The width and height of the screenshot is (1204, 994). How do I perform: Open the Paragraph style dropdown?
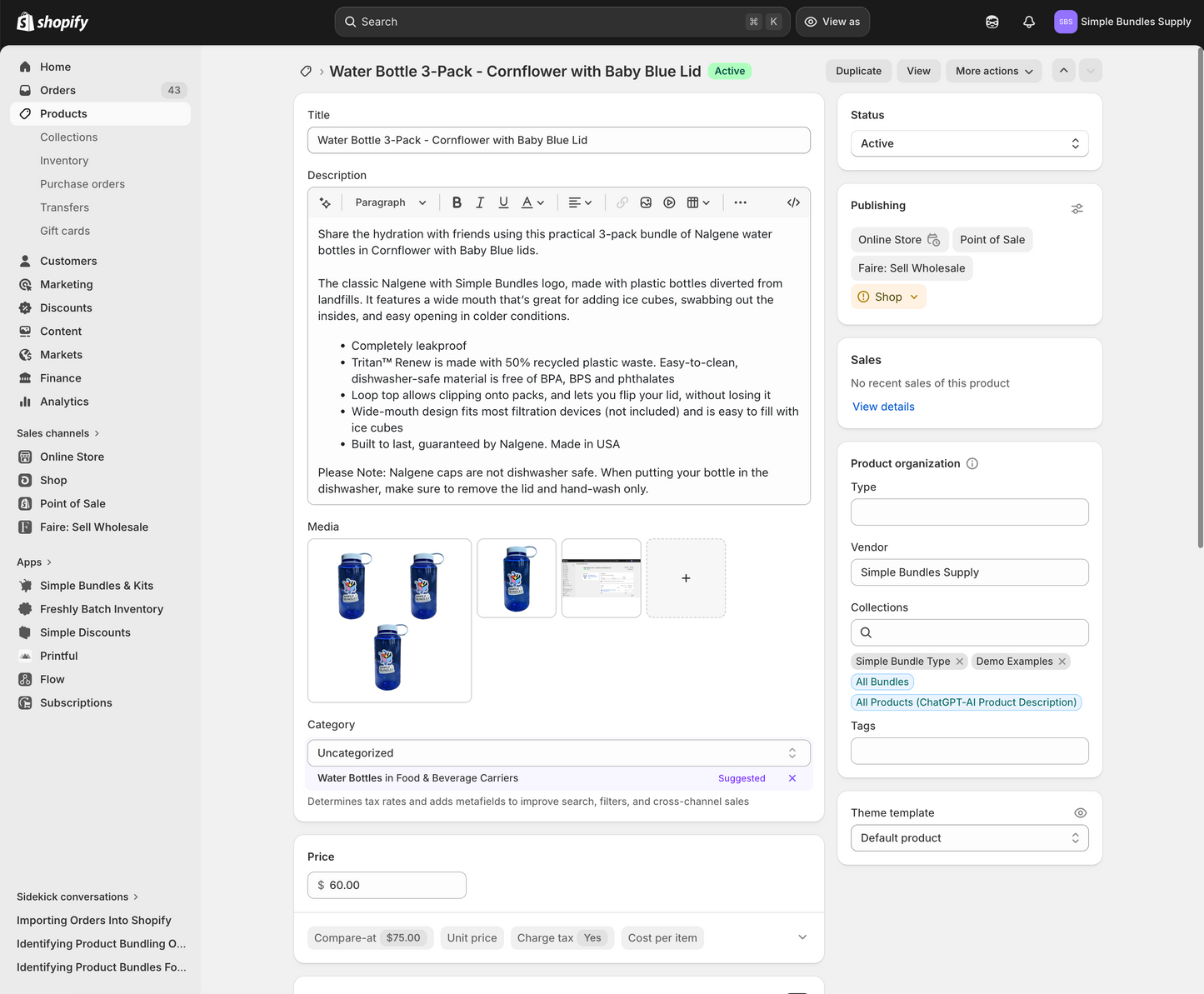pyautogui.click(x=391, y=202)
